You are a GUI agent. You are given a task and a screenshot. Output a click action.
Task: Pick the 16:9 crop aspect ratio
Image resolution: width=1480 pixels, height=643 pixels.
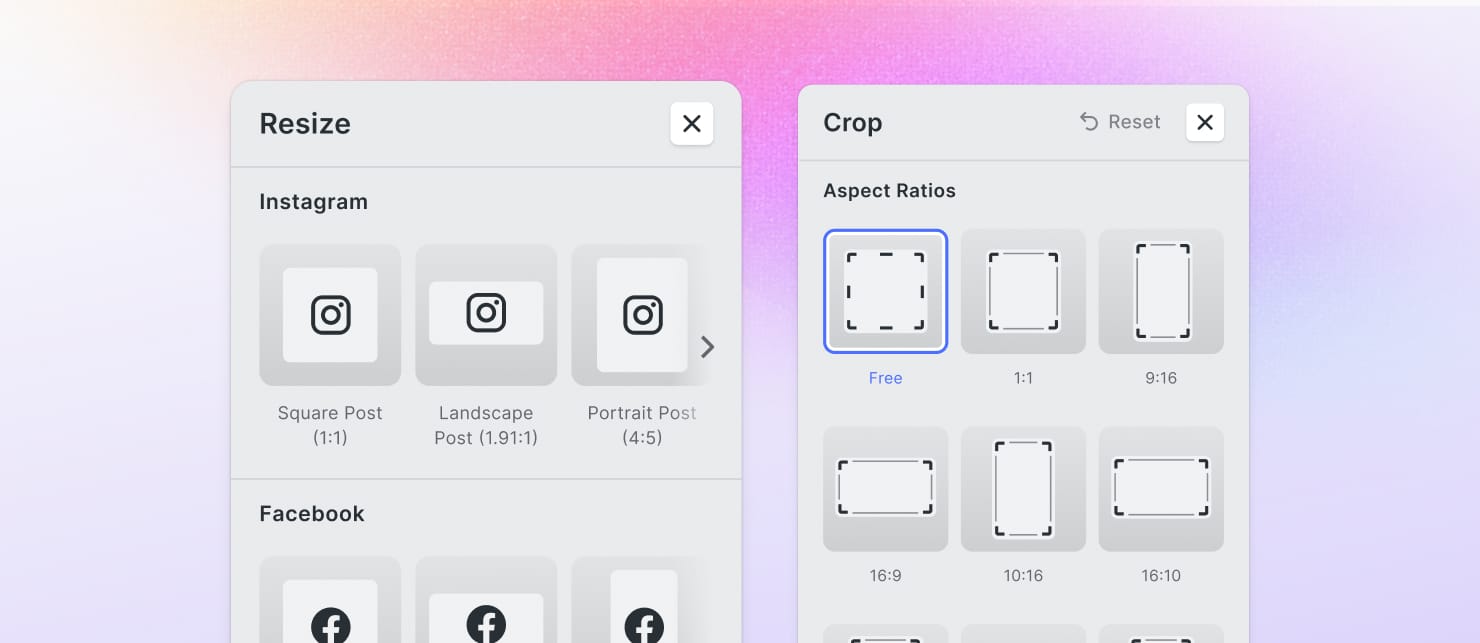885,489
